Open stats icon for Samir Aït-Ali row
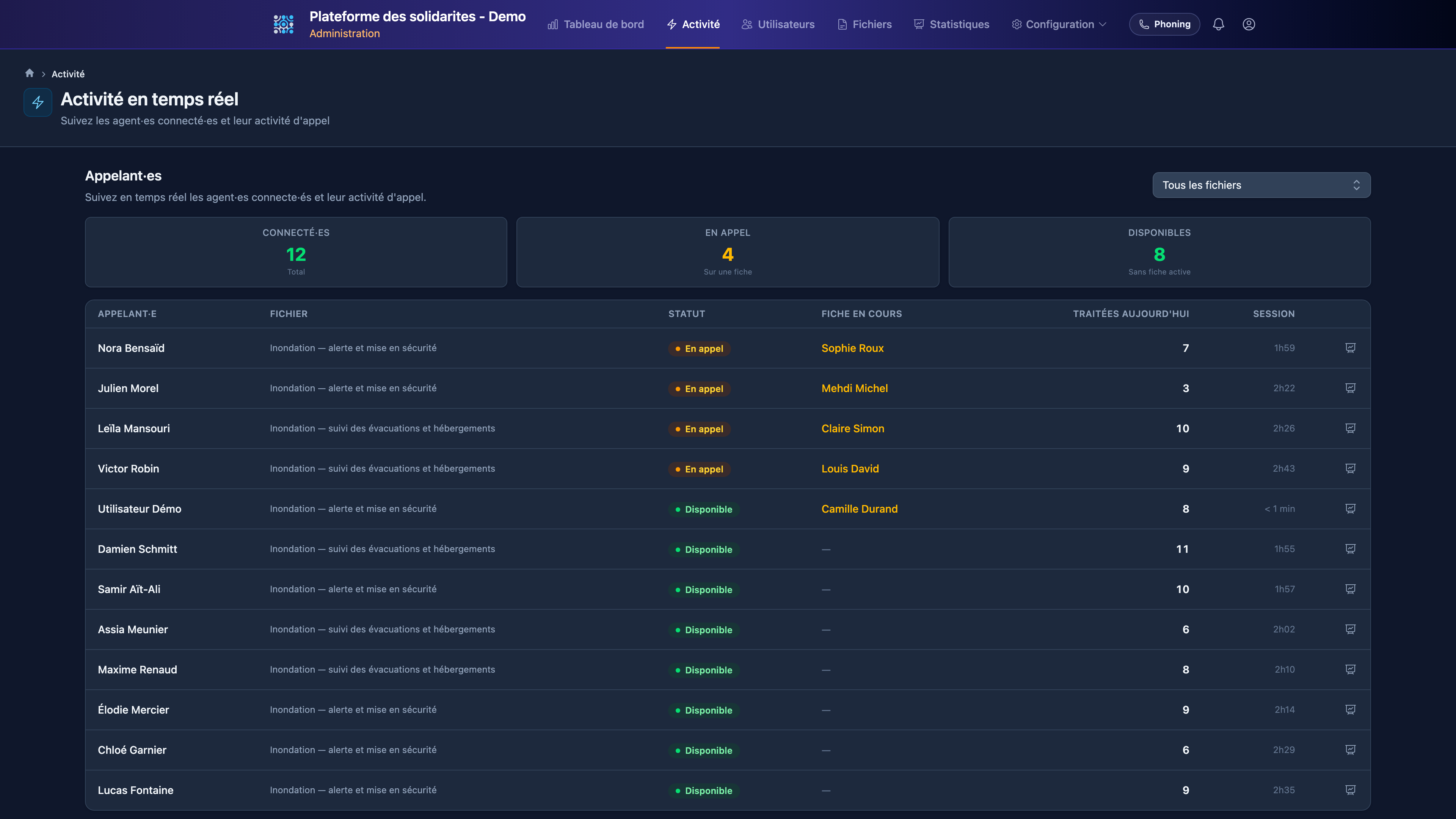 (1350, 589)
